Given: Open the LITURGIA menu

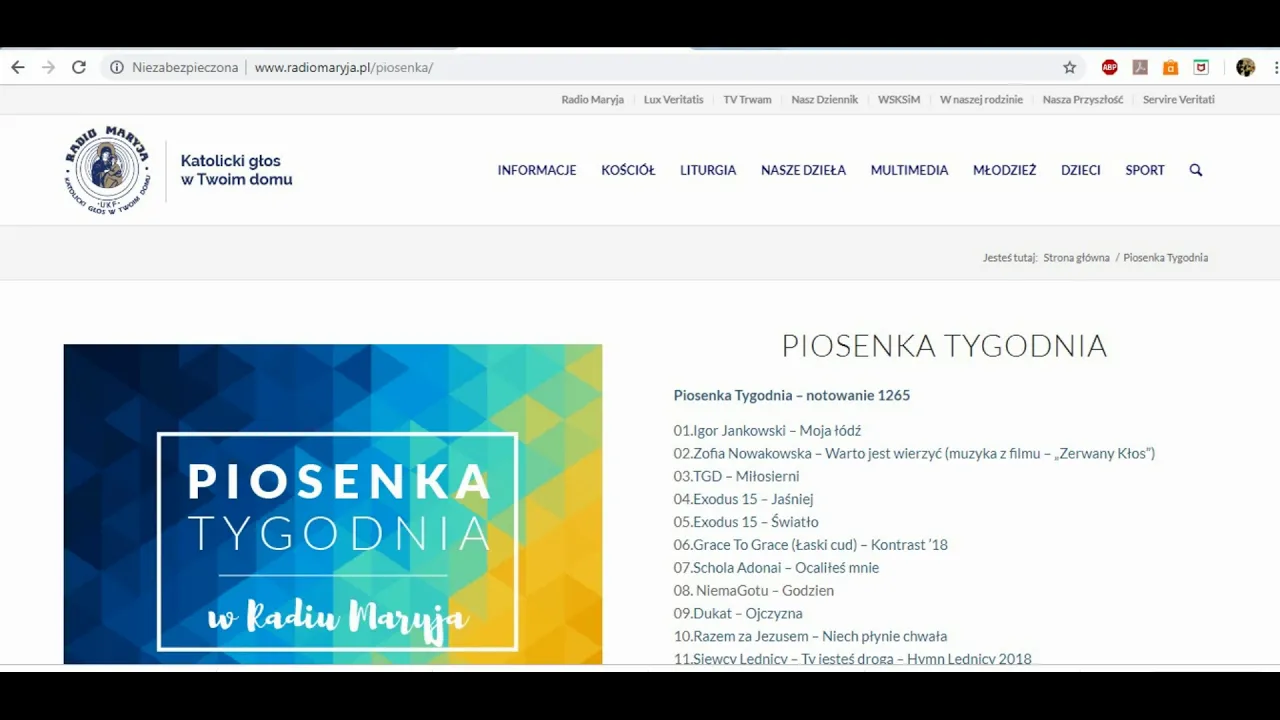Looking at the screenshot, I should click(708, 170).
